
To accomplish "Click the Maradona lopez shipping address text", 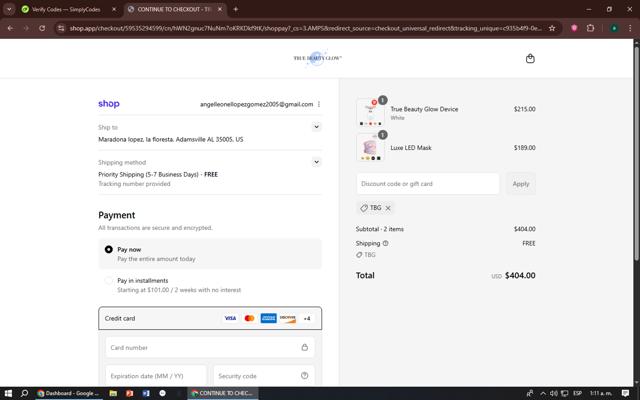I will [x=171, y=139].
